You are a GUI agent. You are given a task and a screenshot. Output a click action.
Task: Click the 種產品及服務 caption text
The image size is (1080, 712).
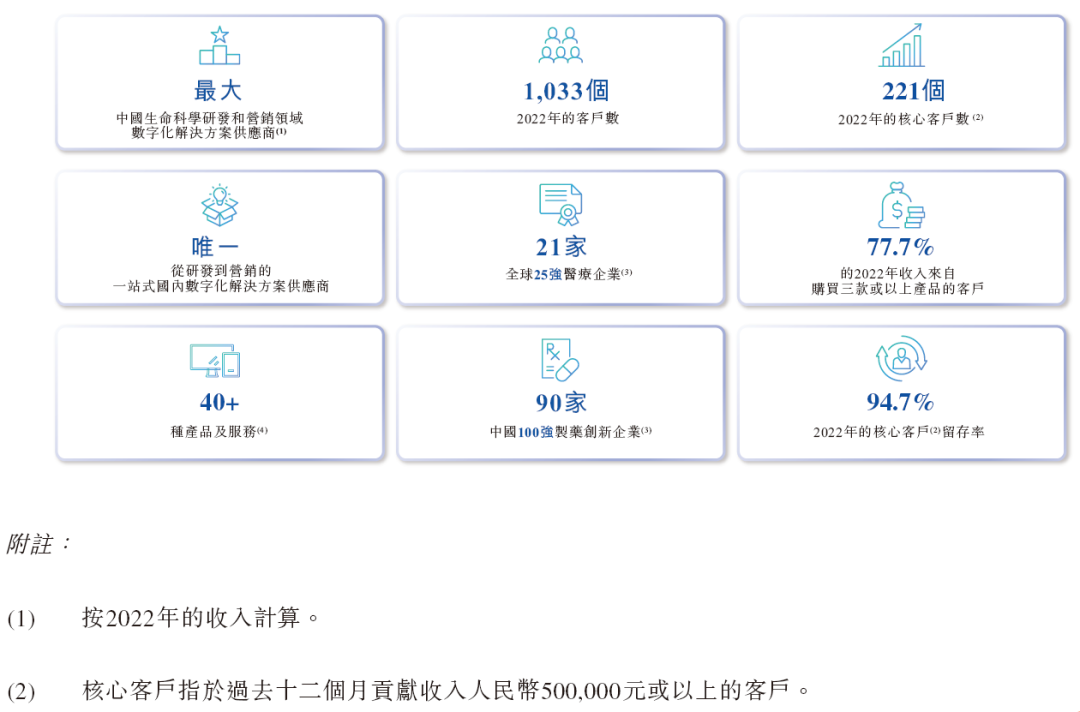pos(218,432)
